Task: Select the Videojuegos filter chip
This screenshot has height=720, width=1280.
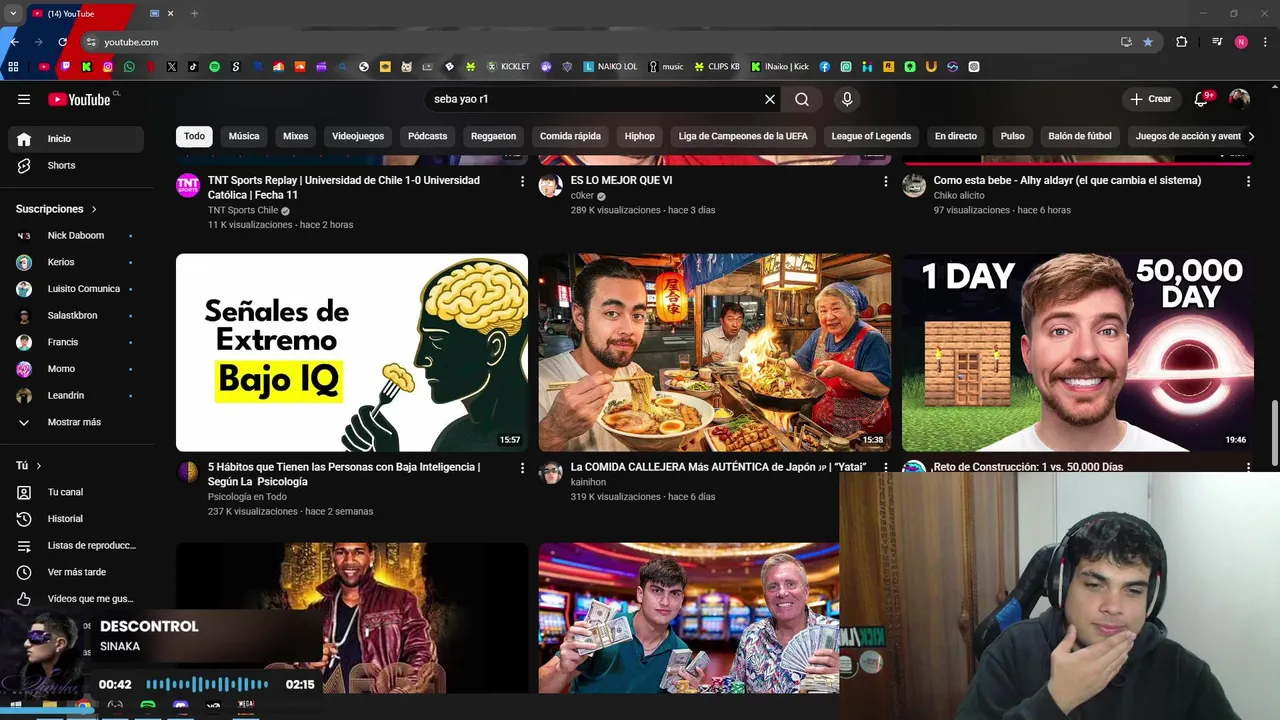Action: [358, 136]
